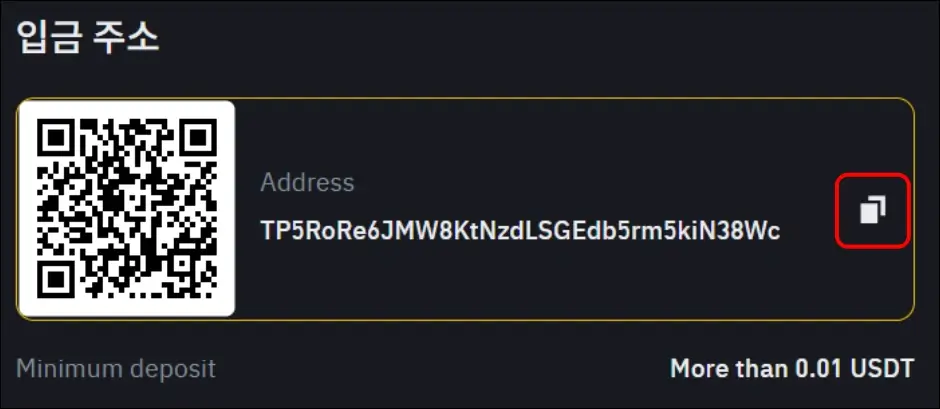This screenshot has height=409, width=940.
Task: Click the 주소 word in the title
Action: 126,38
